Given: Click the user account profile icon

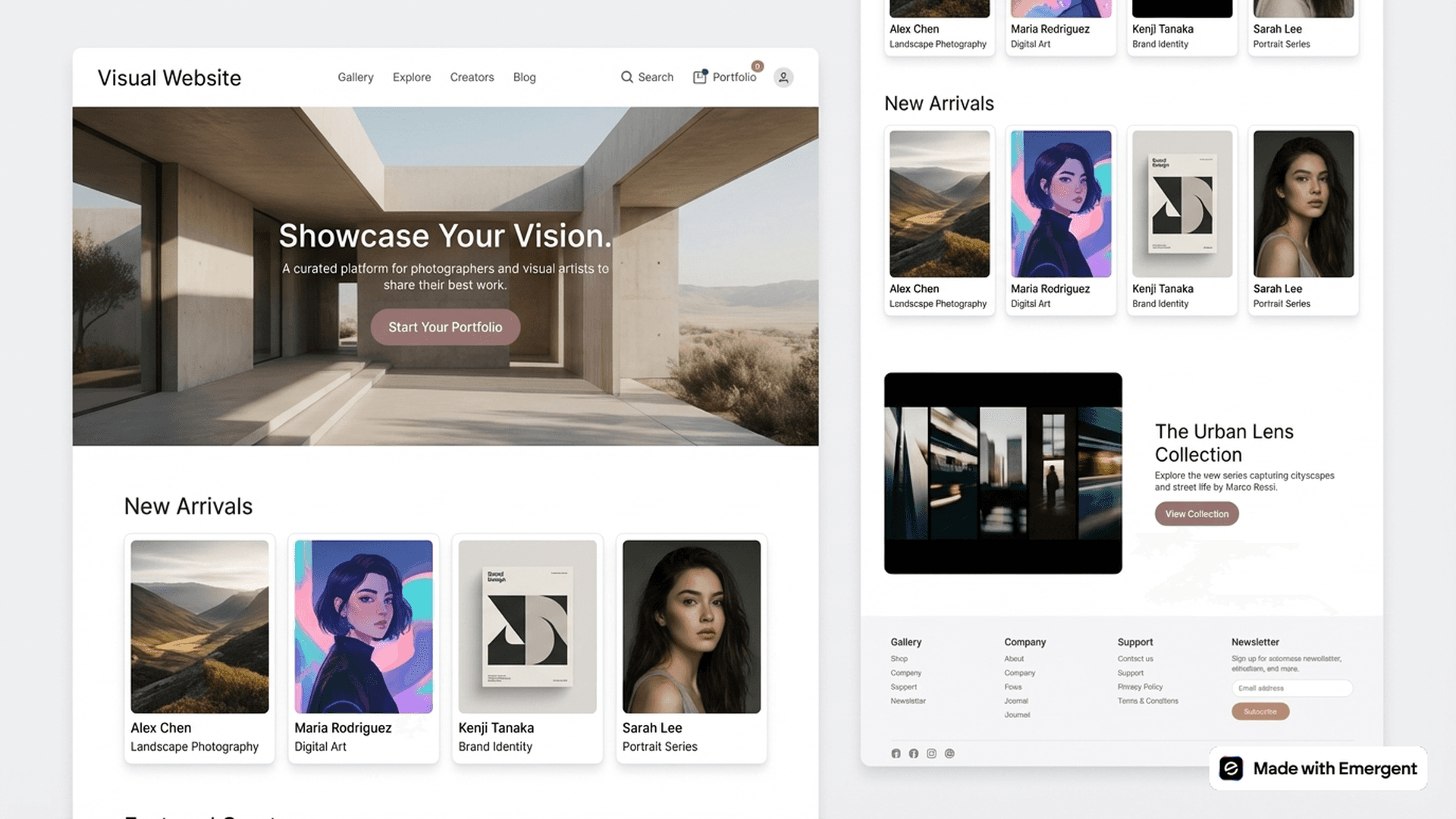Looking at the screenshot, I should click(783, 77).
